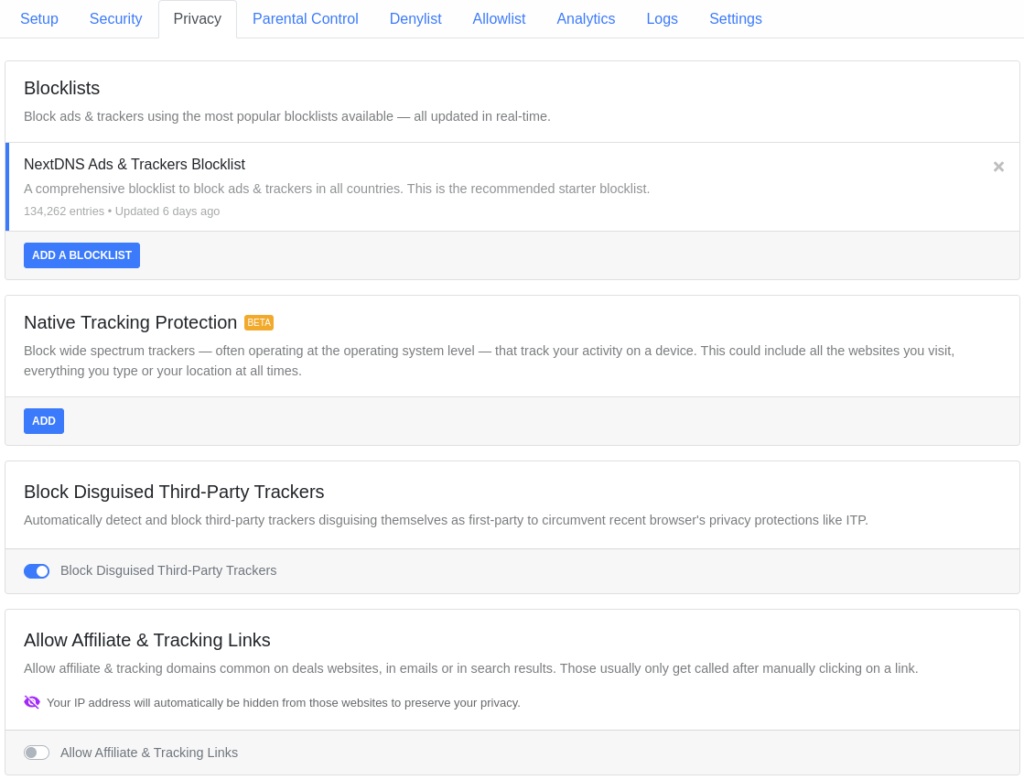Navigate to the Settings tab
Viewport: 1024px width, 780px height.
[735, 19]
